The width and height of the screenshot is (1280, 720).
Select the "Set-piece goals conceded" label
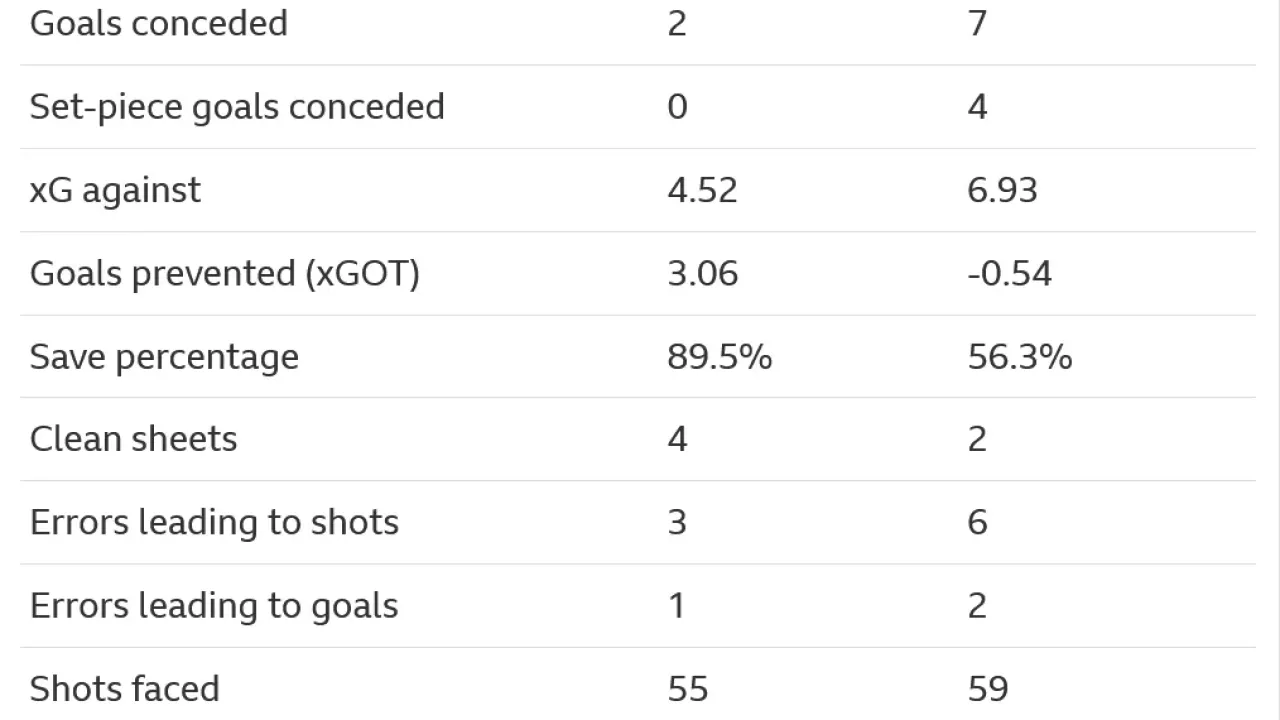(237, 107)
